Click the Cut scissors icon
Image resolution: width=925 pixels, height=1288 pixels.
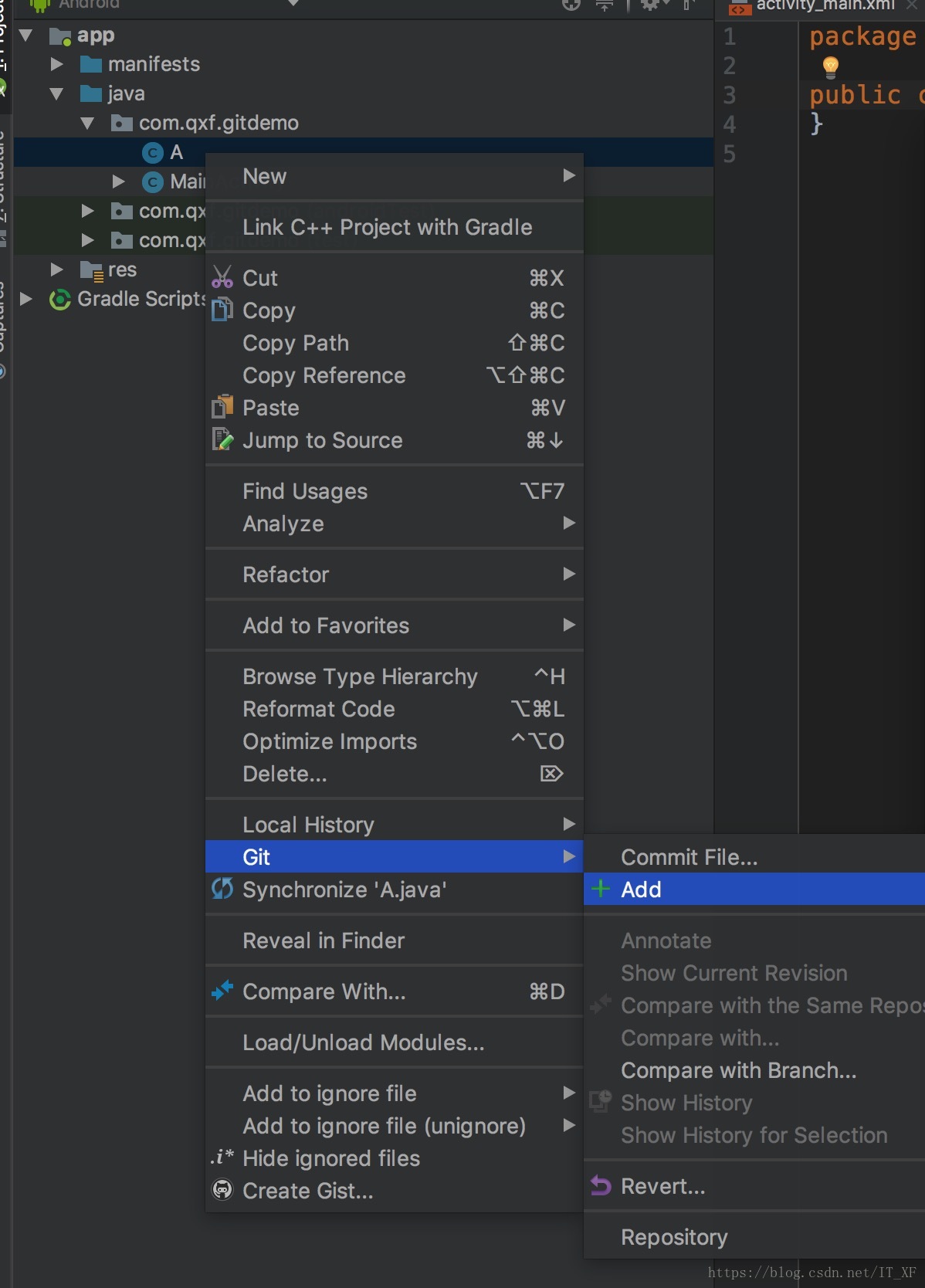tap(222, 277)
